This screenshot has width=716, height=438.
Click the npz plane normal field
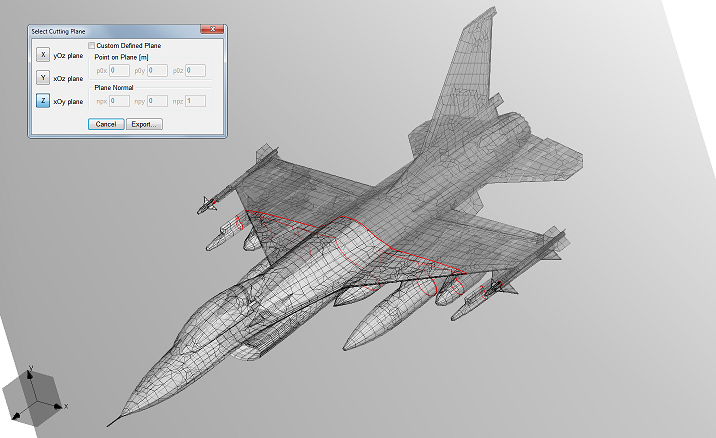pyautogui.click(x=195, y=101)
